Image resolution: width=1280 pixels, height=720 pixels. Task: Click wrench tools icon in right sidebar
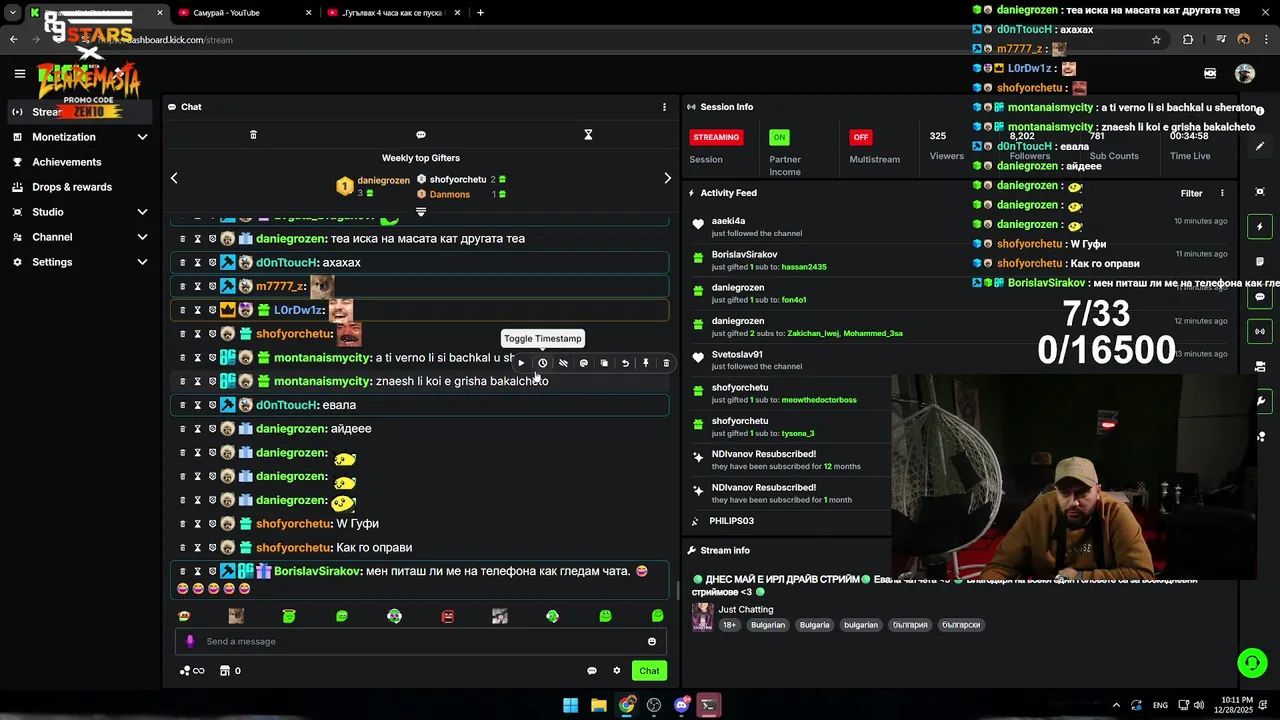pos(1260,401)
